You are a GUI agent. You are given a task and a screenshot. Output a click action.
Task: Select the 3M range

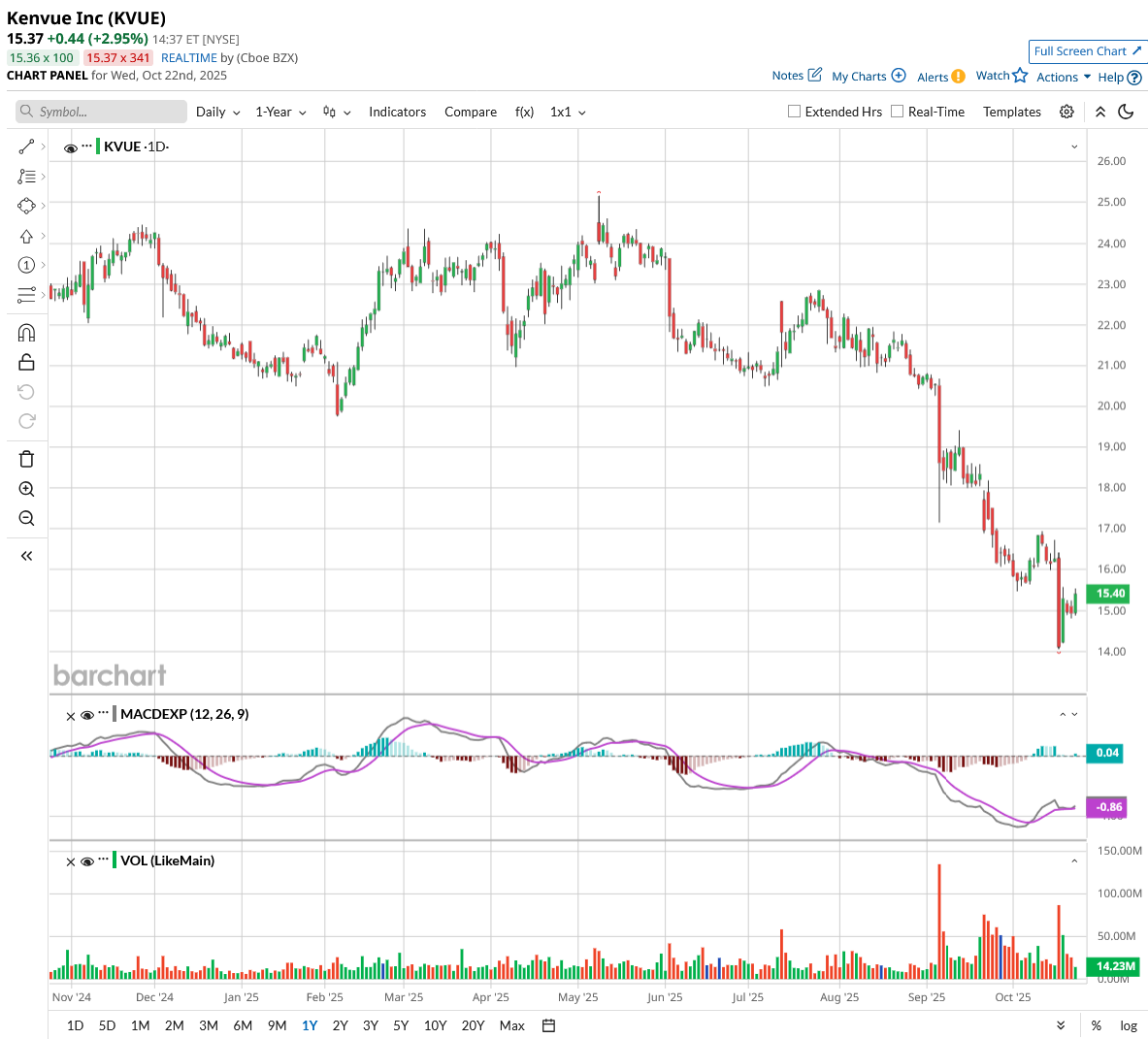click(x=209, y=1025)
